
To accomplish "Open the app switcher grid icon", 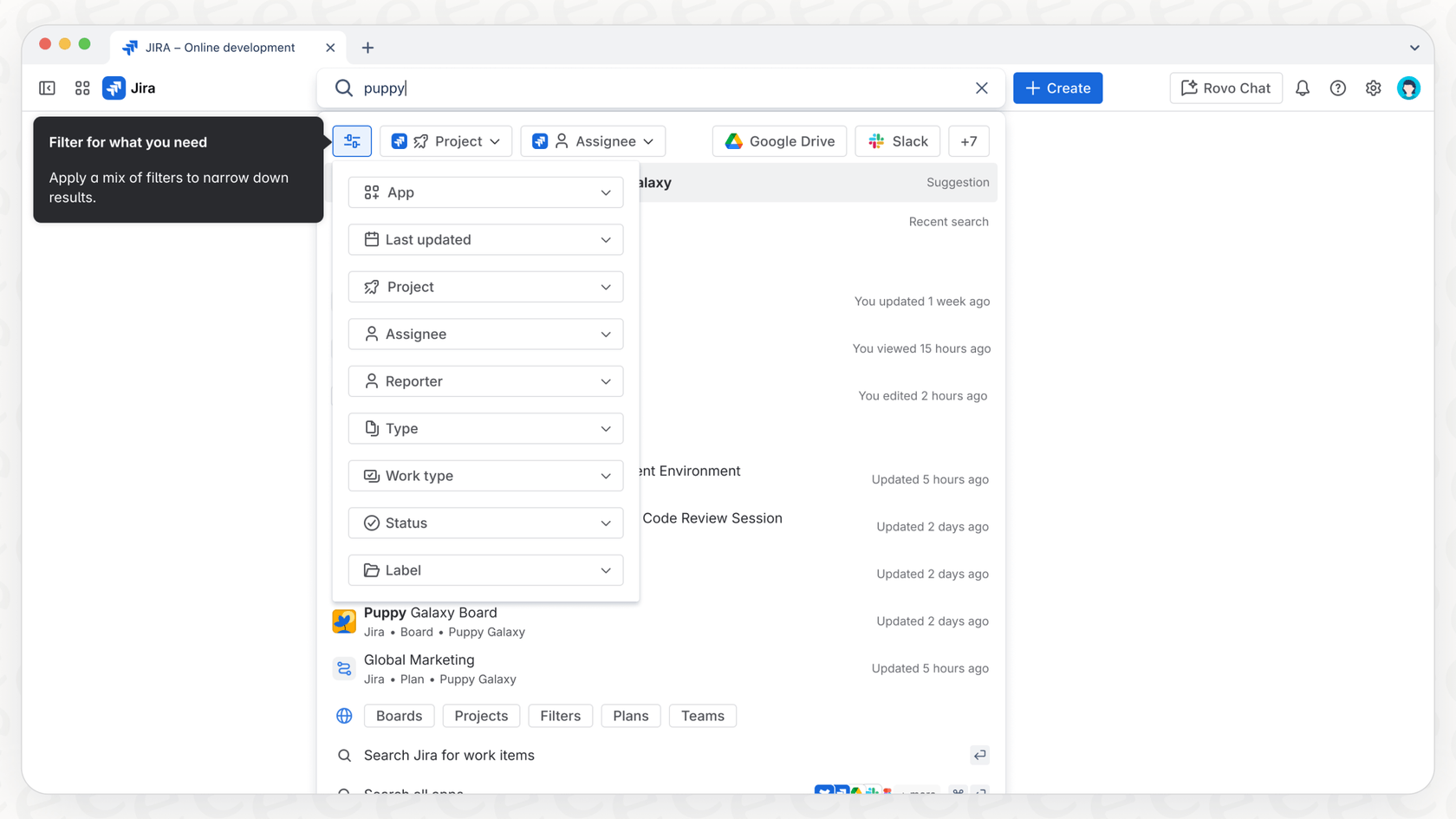I will tap(81, 88).
